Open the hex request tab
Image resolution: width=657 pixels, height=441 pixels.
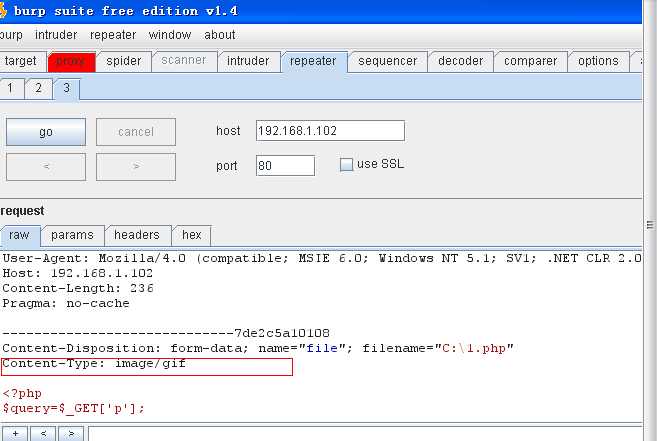tap(192, 235)
